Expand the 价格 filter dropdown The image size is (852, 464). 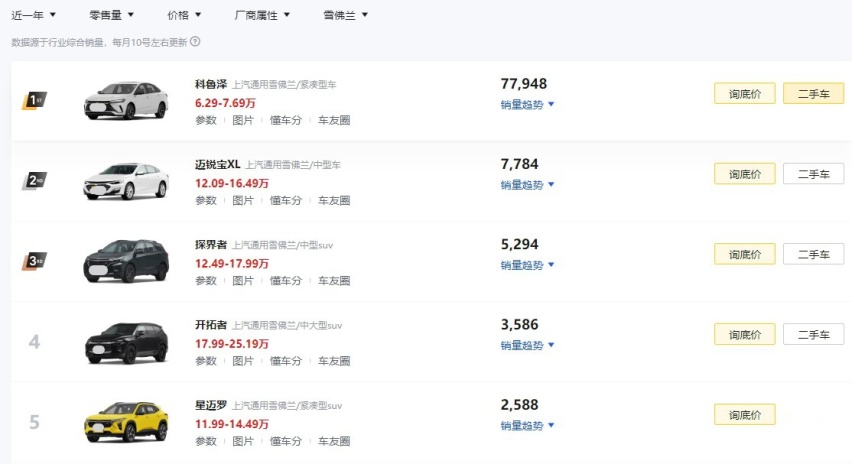(x=184, y=15)
